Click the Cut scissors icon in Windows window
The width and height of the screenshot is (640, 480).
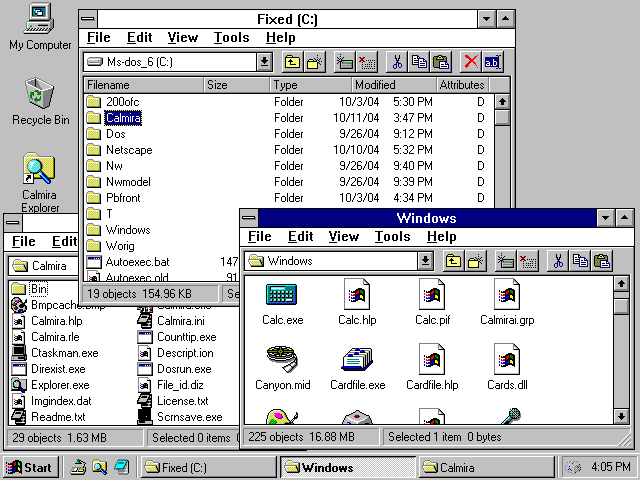click(x=558, y=261)
